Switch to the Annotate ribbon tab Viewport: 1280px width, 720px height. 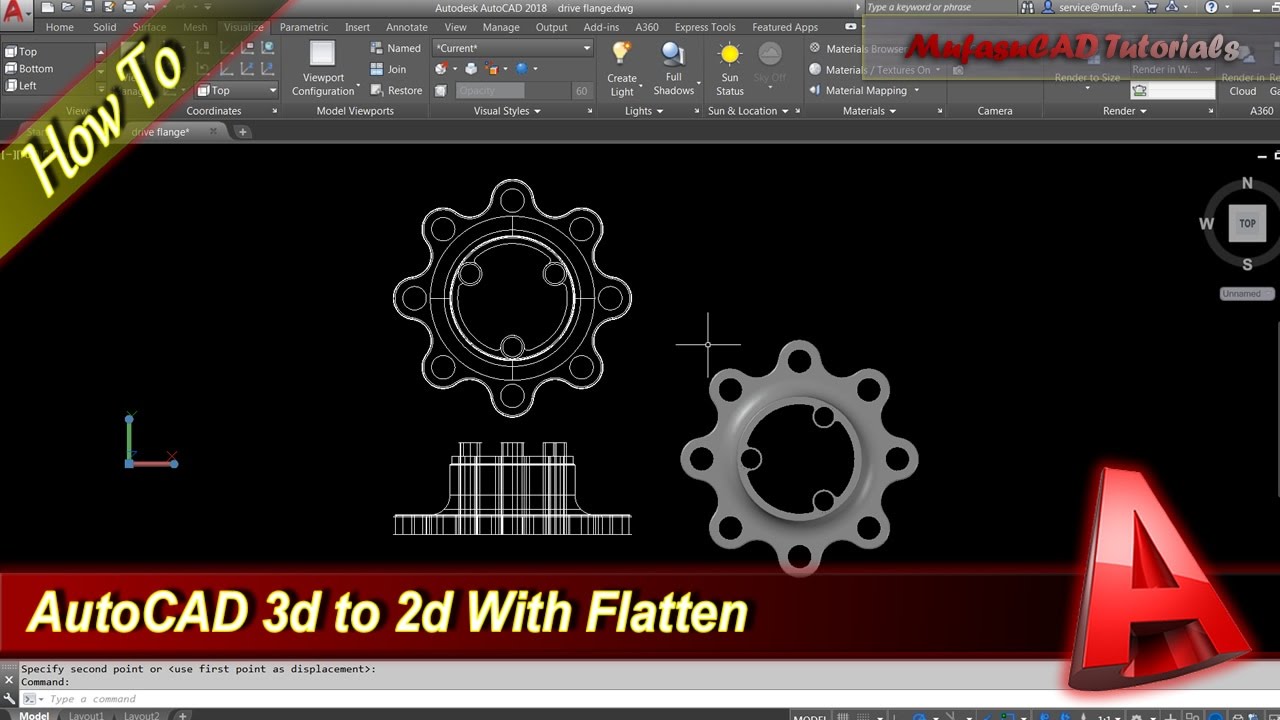pos(407,27)
